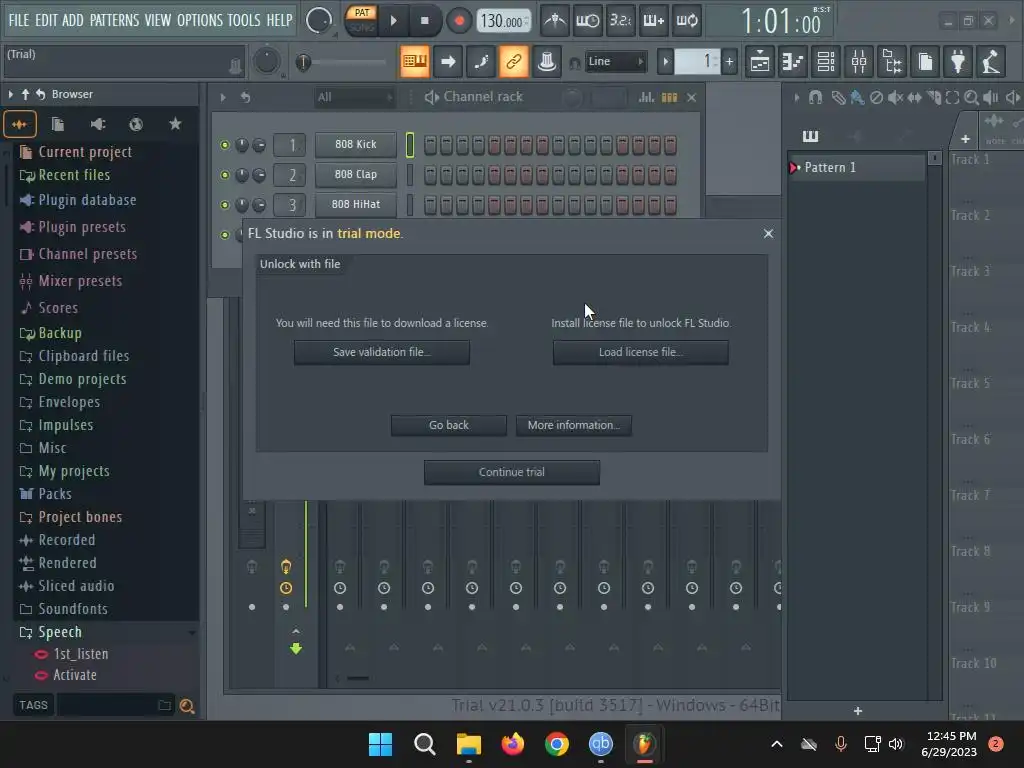Toggle mute LED for 808 HiHat
Image resolution: width=1024 pixels, height=768 pixels.
(225, 204)
